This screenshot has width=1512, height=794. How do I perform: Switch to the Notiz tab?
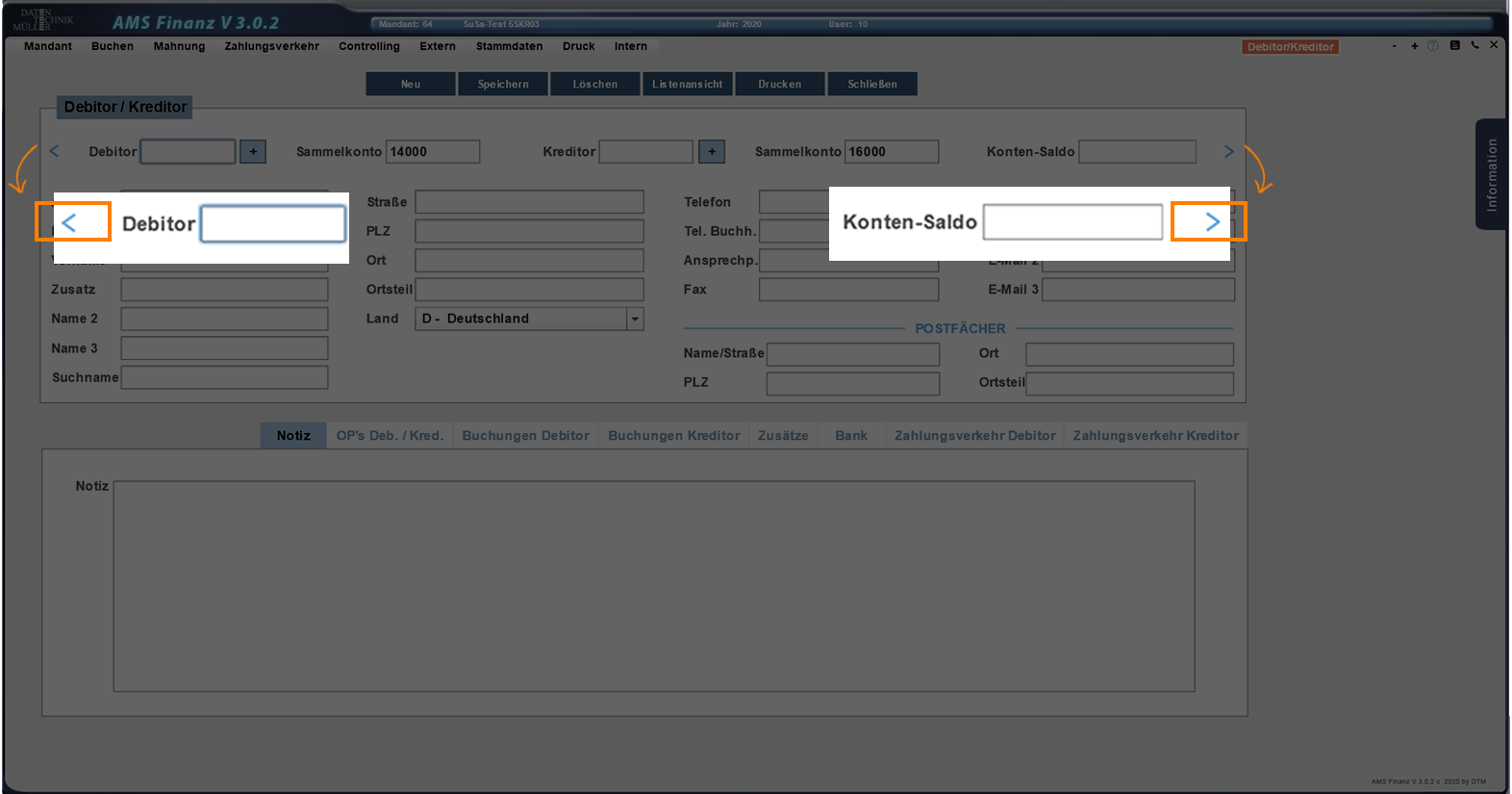[293, 435]
